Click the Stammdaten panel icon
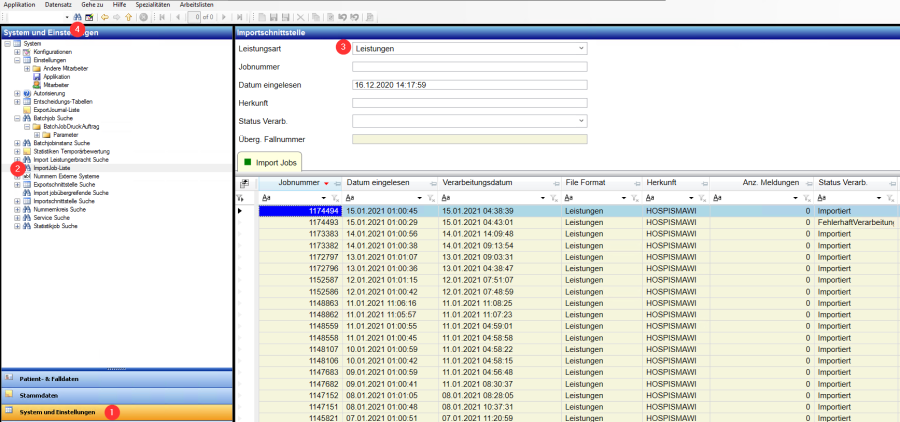 point(10,395)
